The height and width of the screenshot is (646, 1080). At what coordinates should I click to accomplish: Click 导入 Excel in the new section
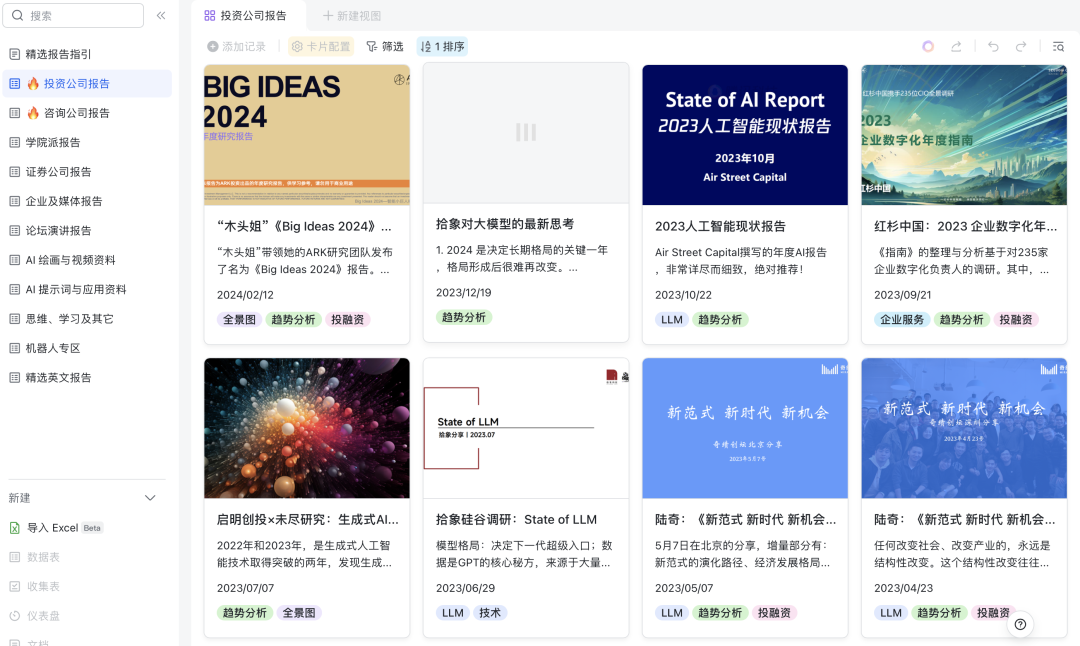pos(56,528)
